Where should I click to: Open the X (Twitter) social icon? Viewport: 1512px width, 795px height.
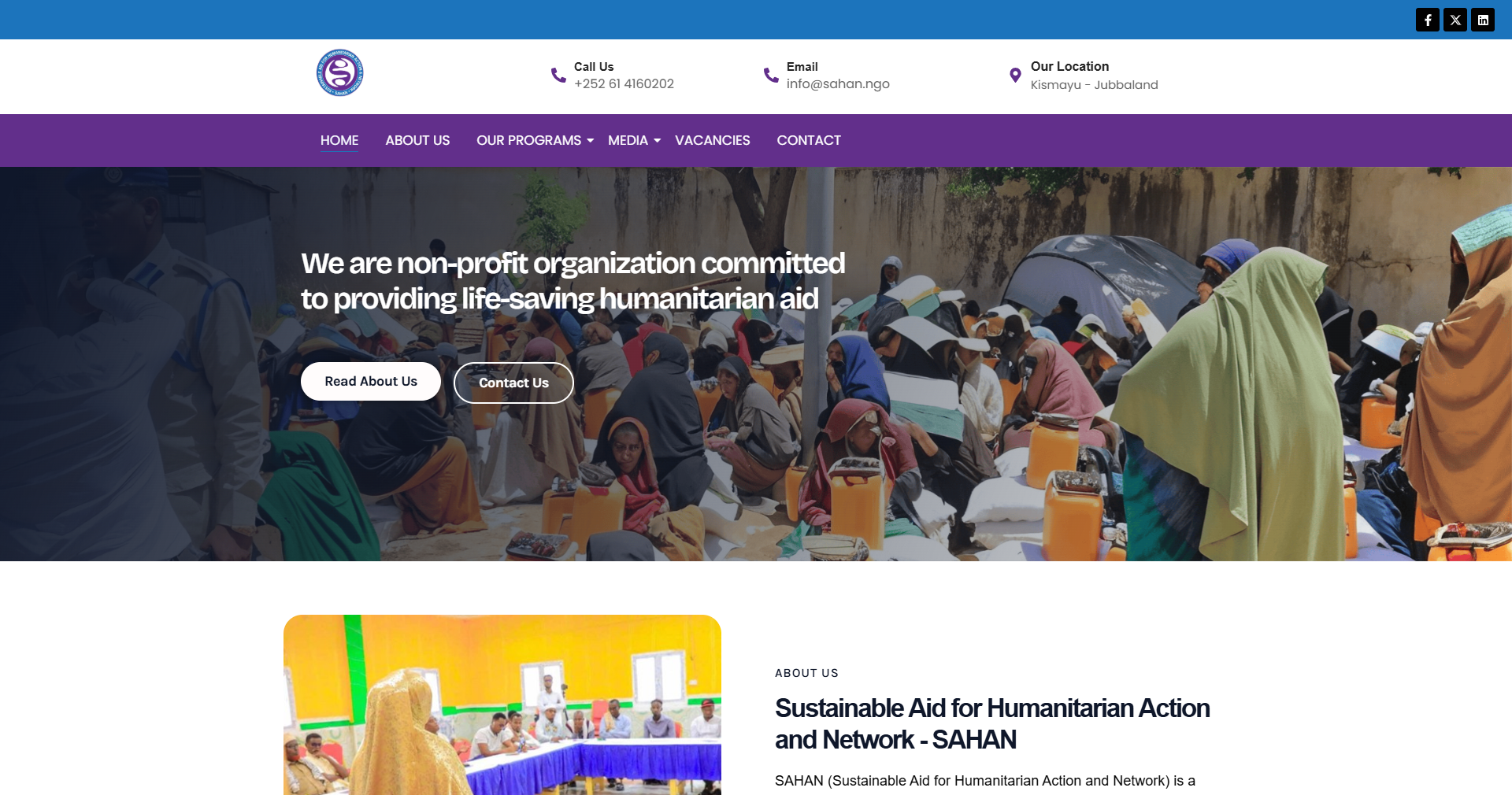[1455, 20]
